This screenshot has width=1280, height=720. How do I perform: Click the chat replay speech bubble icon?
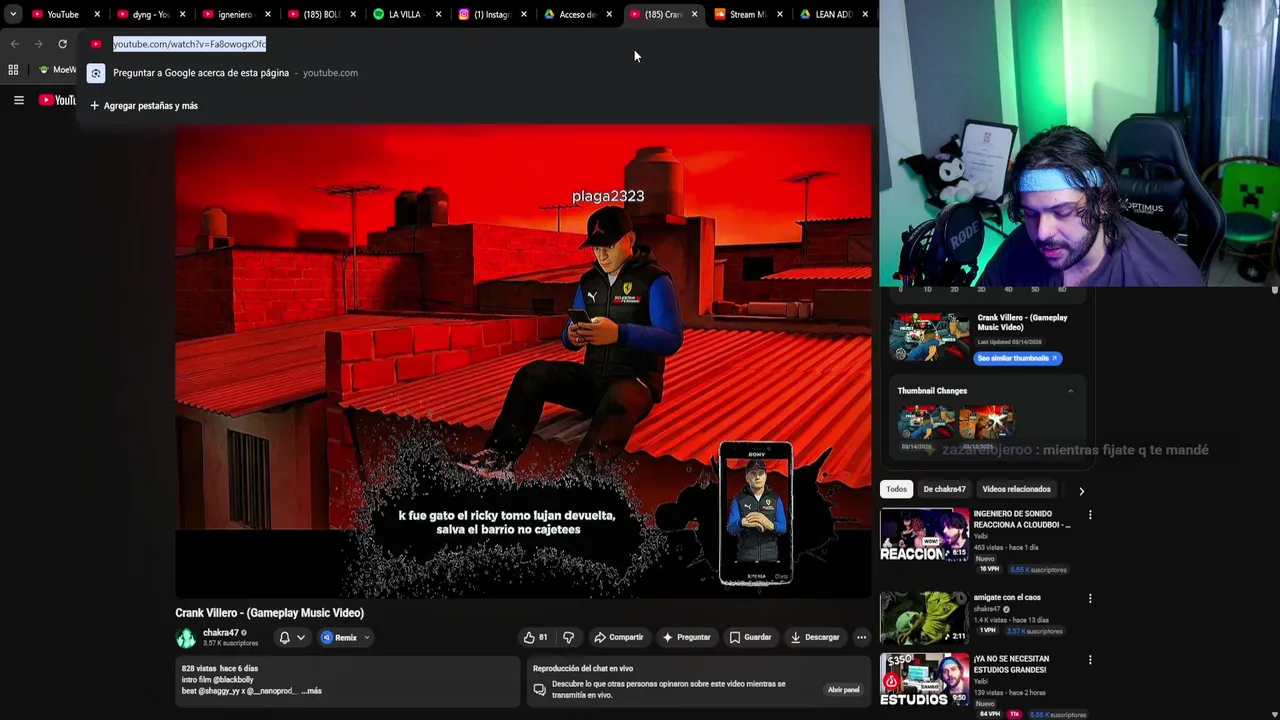[x=539, y=690]
